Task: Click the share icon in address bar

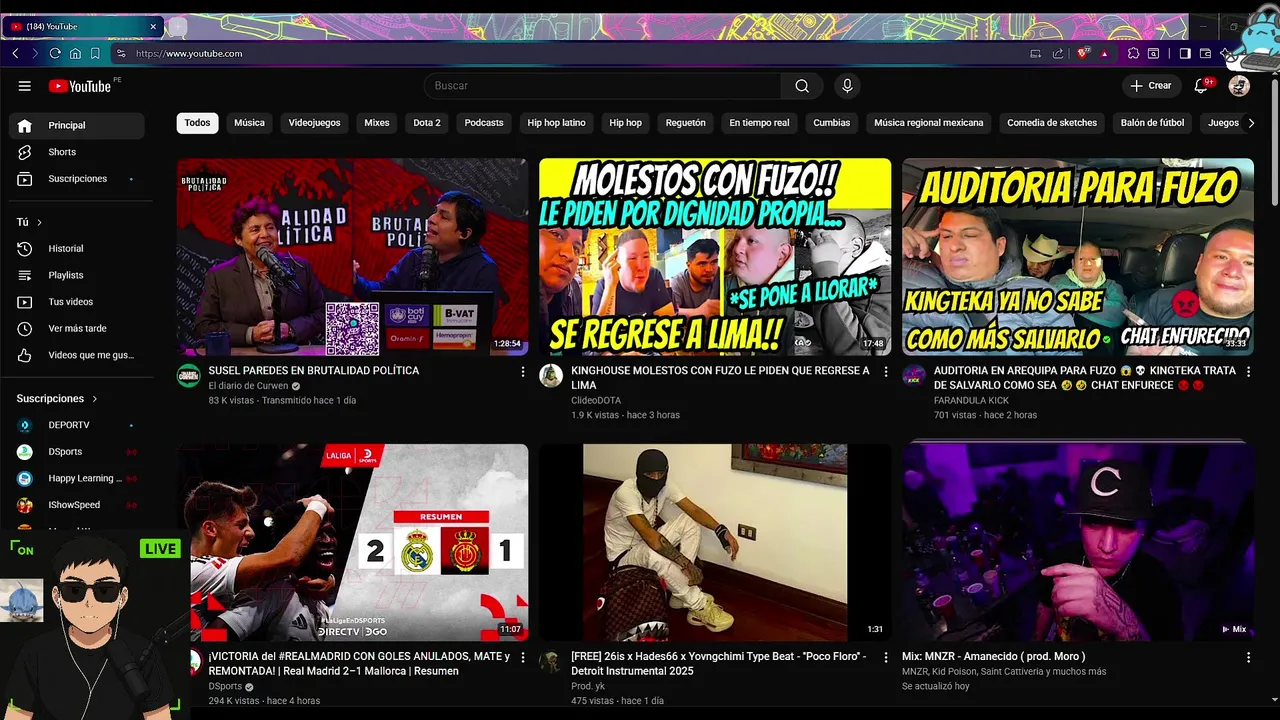Action: point(1058,53)
